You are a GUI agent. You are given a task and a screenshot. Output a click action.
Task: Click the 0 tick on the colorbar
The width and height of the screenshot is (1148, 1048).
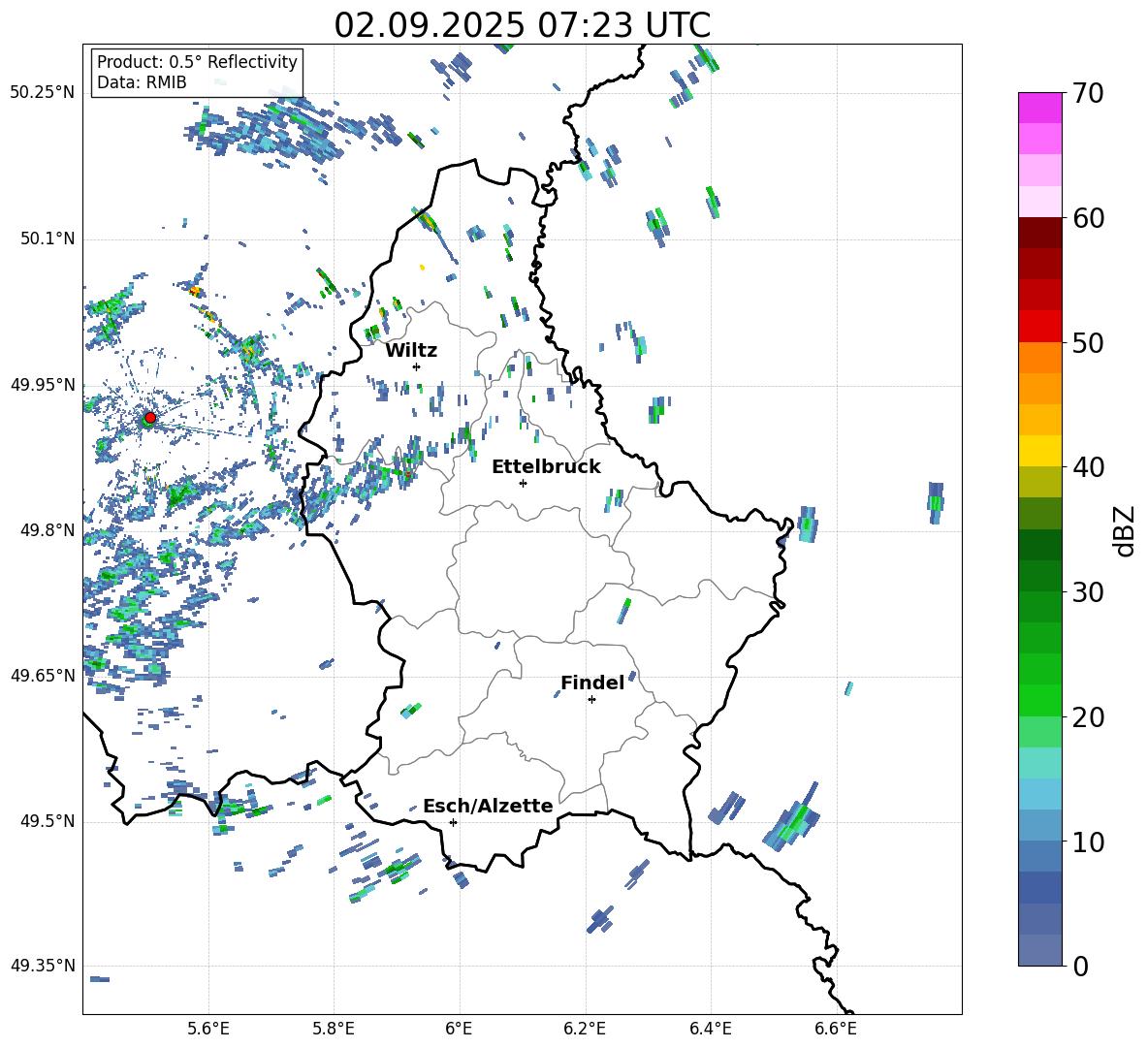(x=1080, y=967)
